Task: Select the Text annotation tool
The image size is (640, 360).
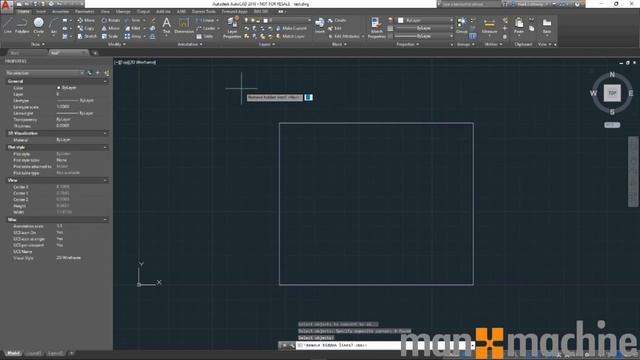Action: point(166,25)
